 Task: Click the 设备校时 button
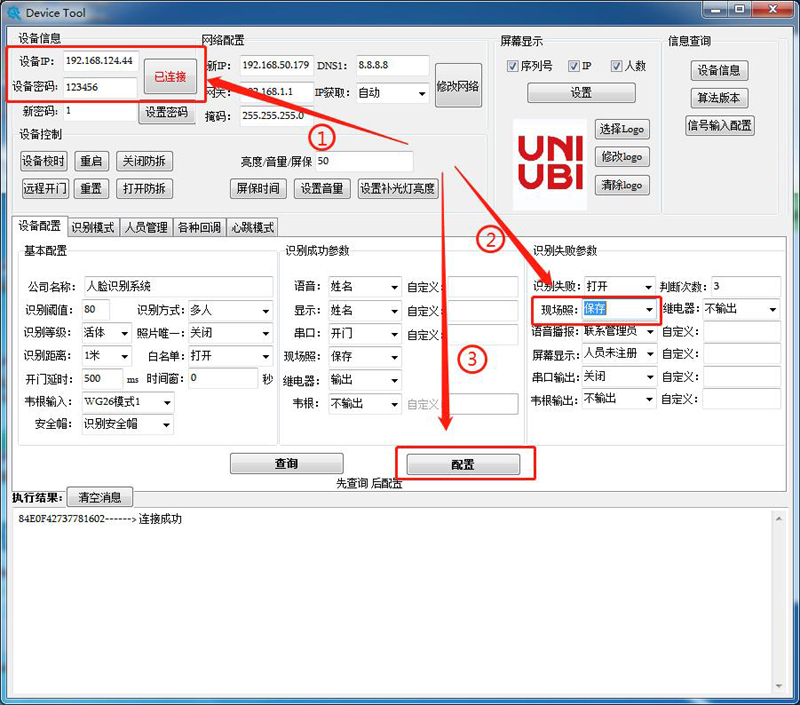(44, 161)
